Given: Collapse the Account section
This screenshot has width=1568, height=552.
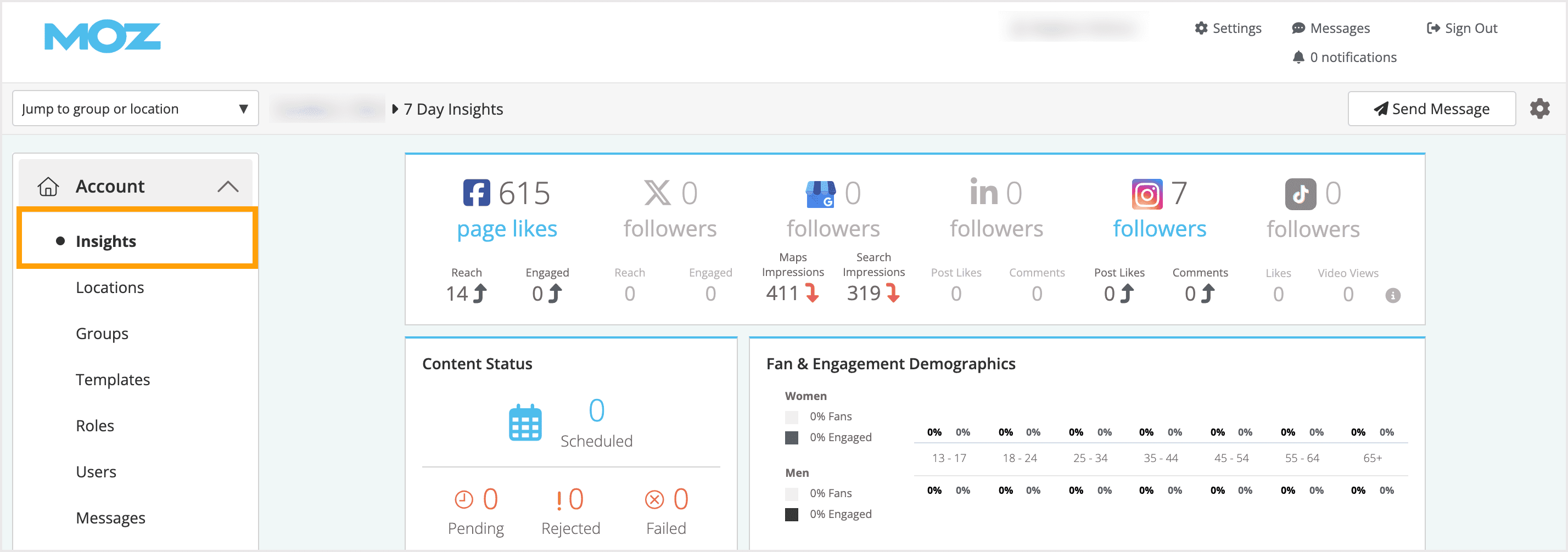Looking at the screenshot, I should coord(229,185).
